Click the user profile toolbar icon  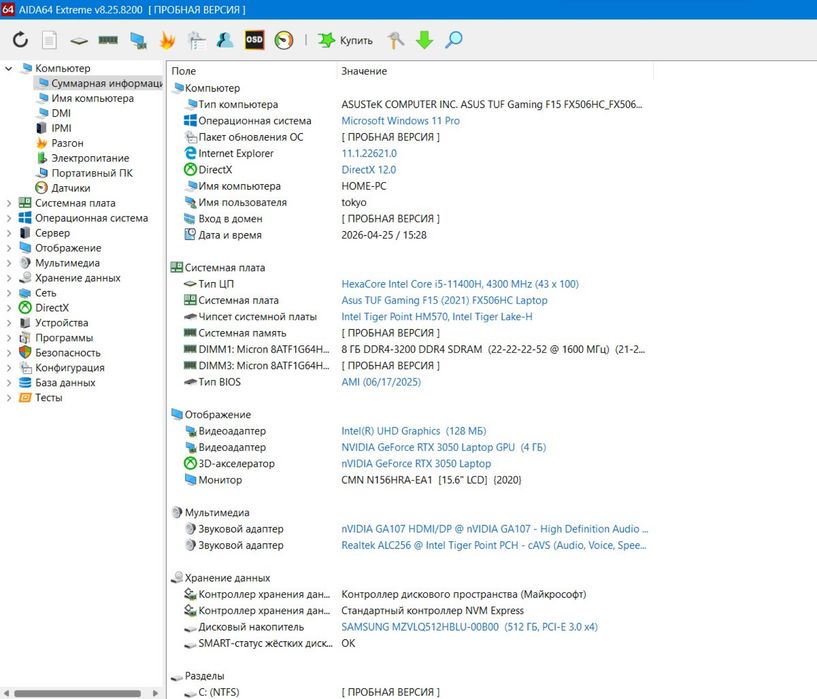[x=225, y=40]
